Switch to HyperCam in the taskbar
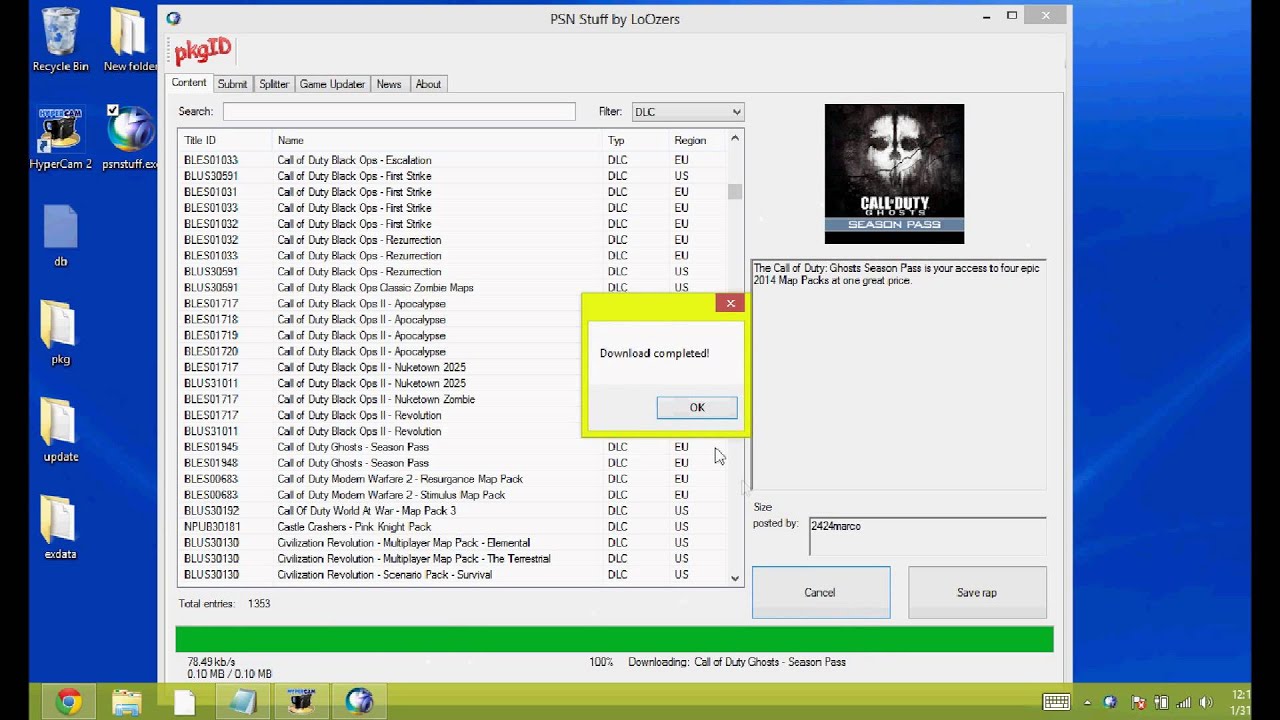This screenshot has height=720, width=1280. tap(301, 702)
